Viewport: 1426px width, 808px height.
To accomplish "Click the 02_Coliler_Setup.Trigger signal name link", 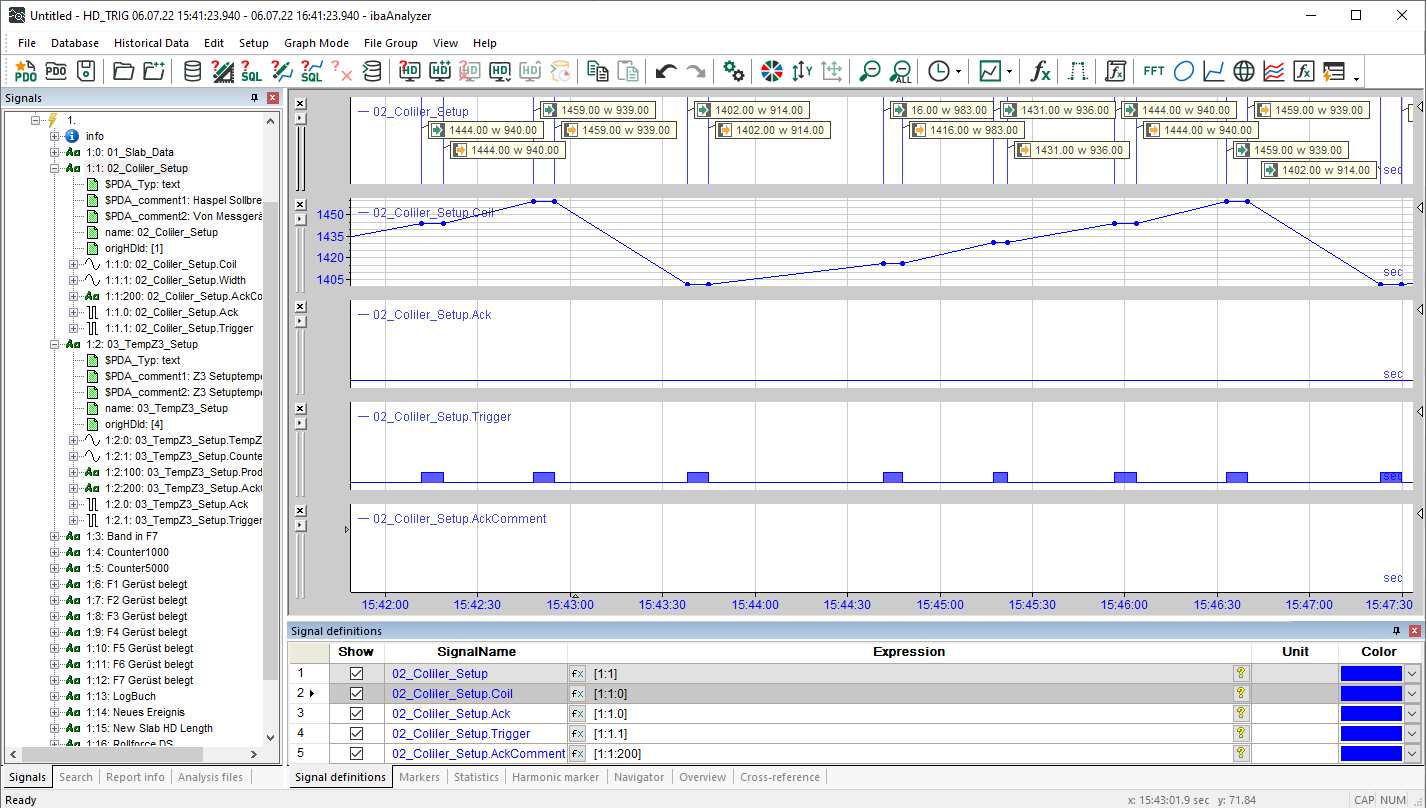I will click(461, 734).
